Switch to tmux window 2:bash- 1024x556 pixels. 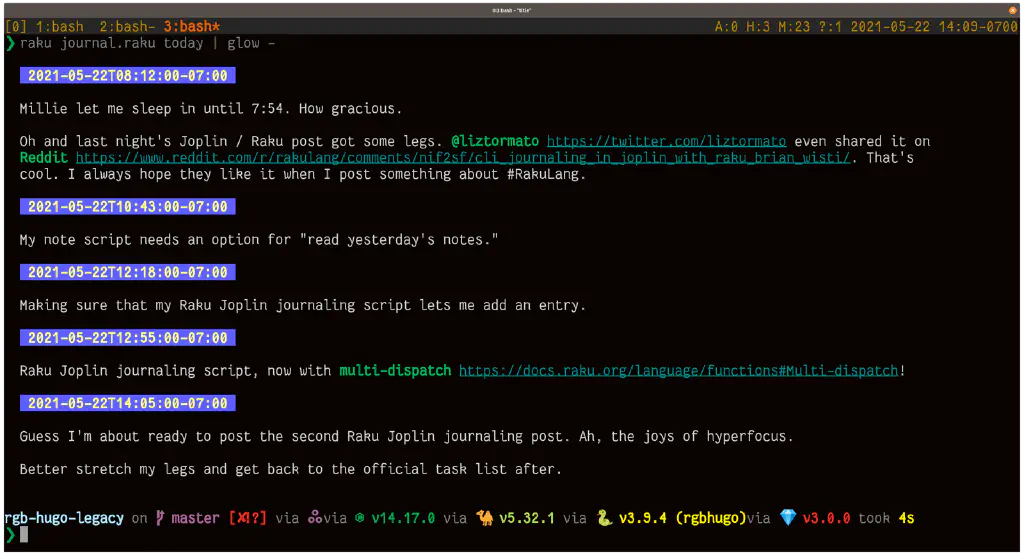(127, 27)
